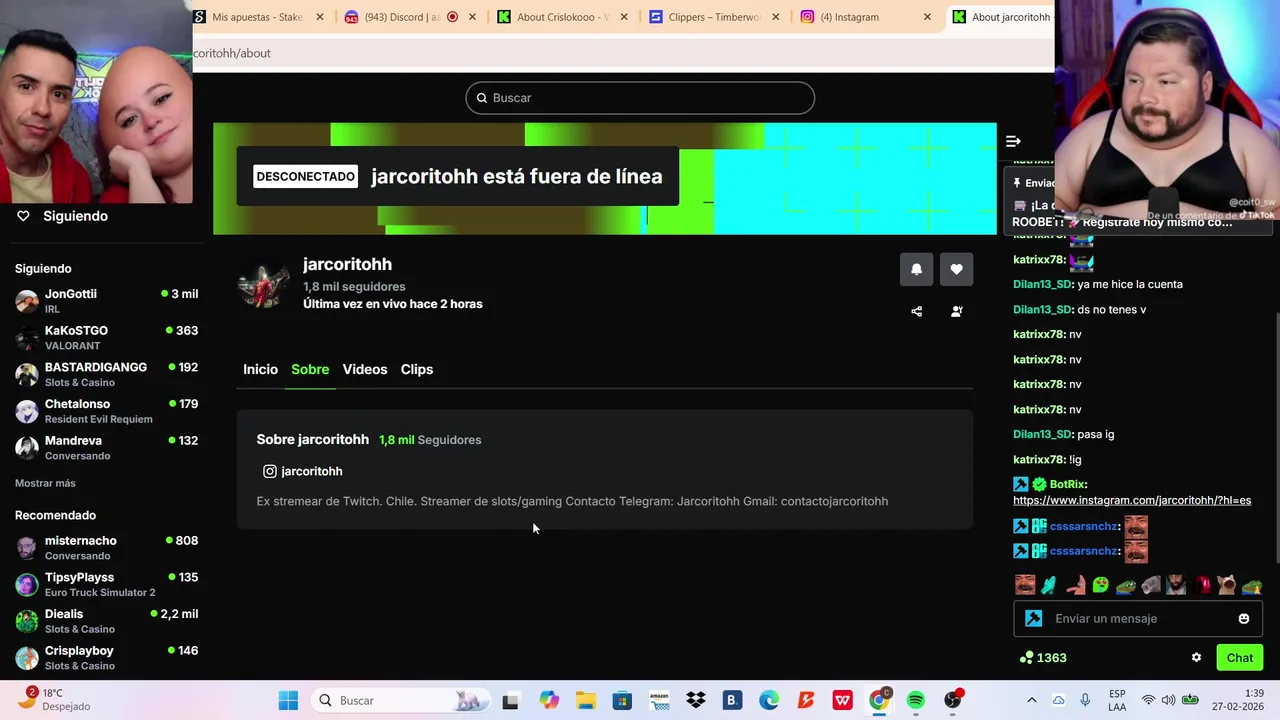Select the red siren quick emote

click(x=1203, y=585)
